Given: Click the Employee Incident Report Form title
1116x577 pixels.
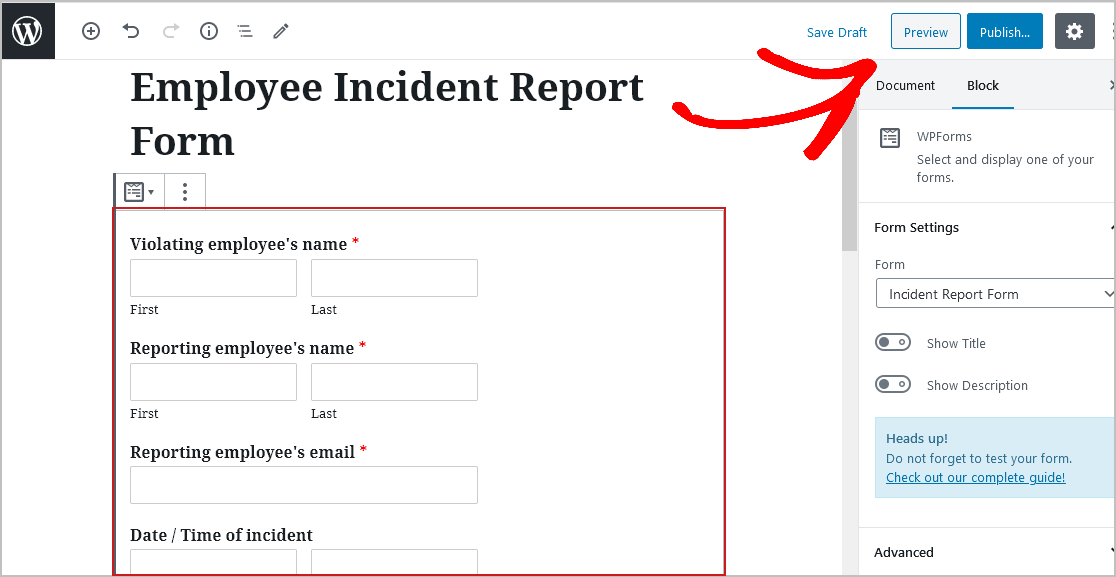Looking at the screenshot, I should [x=387, y=114].
